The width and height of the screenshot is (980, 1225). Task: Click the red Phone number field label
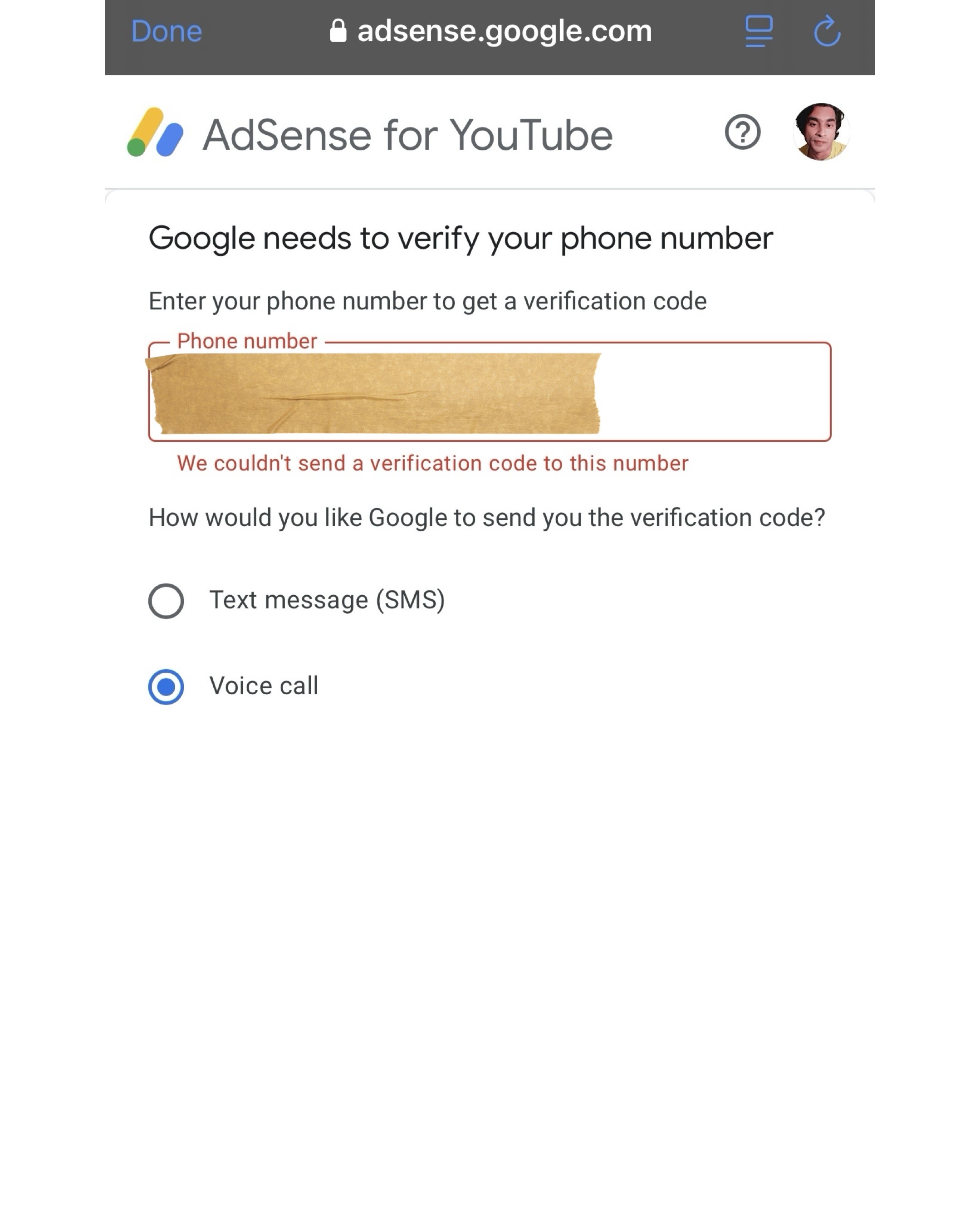click(x=247, y=341)
